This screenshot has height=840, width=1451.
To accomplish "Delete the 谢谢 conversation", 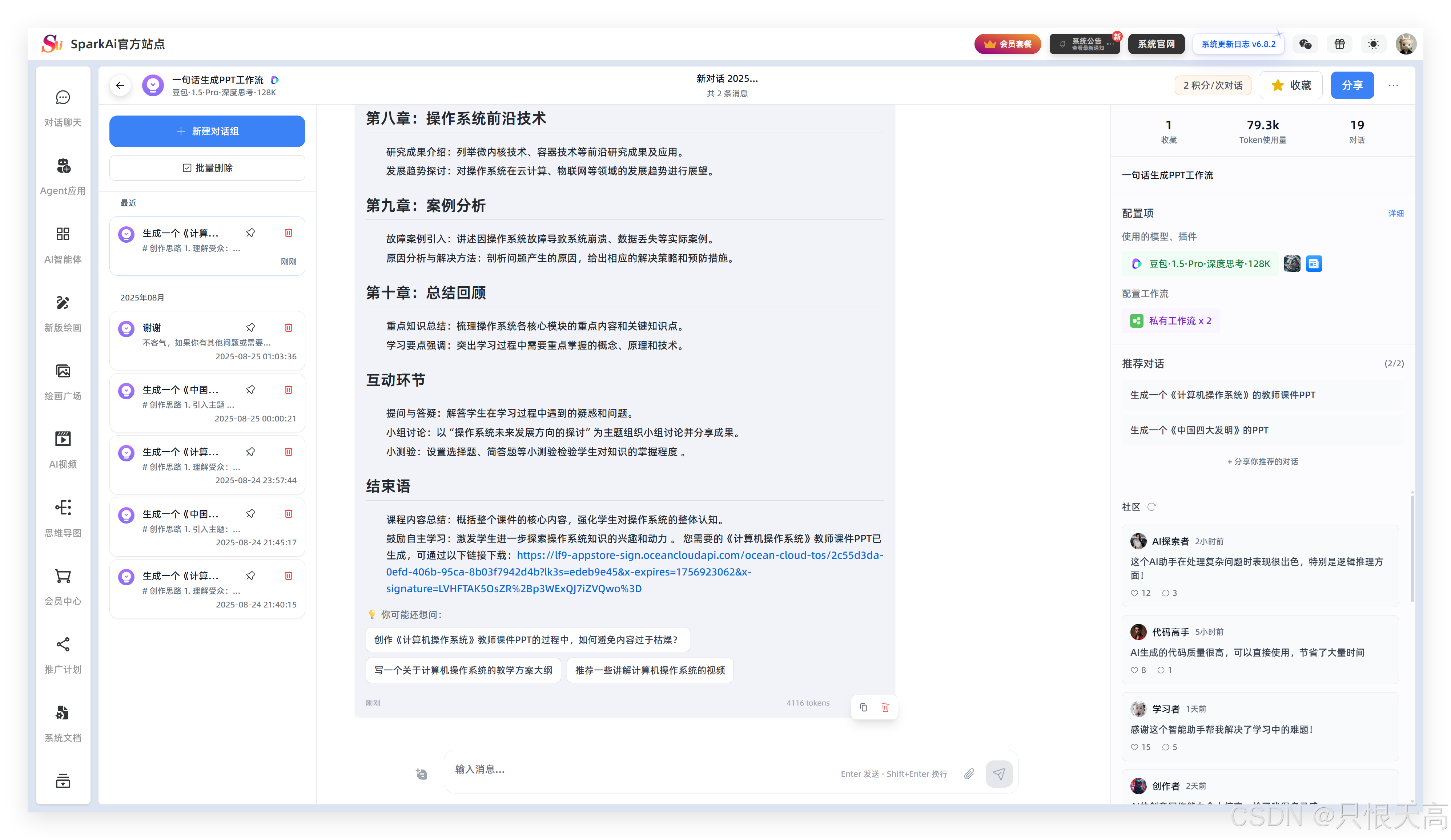I will [289, 328].
